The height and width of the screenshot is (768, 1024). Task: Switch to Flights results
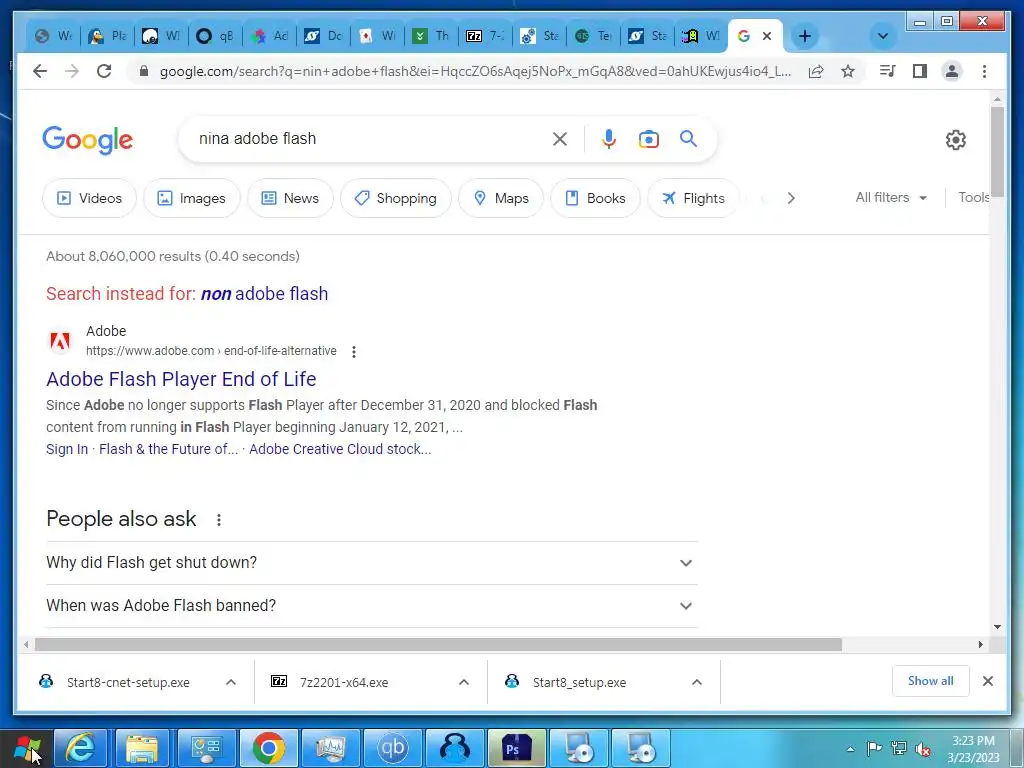(694, 198)
